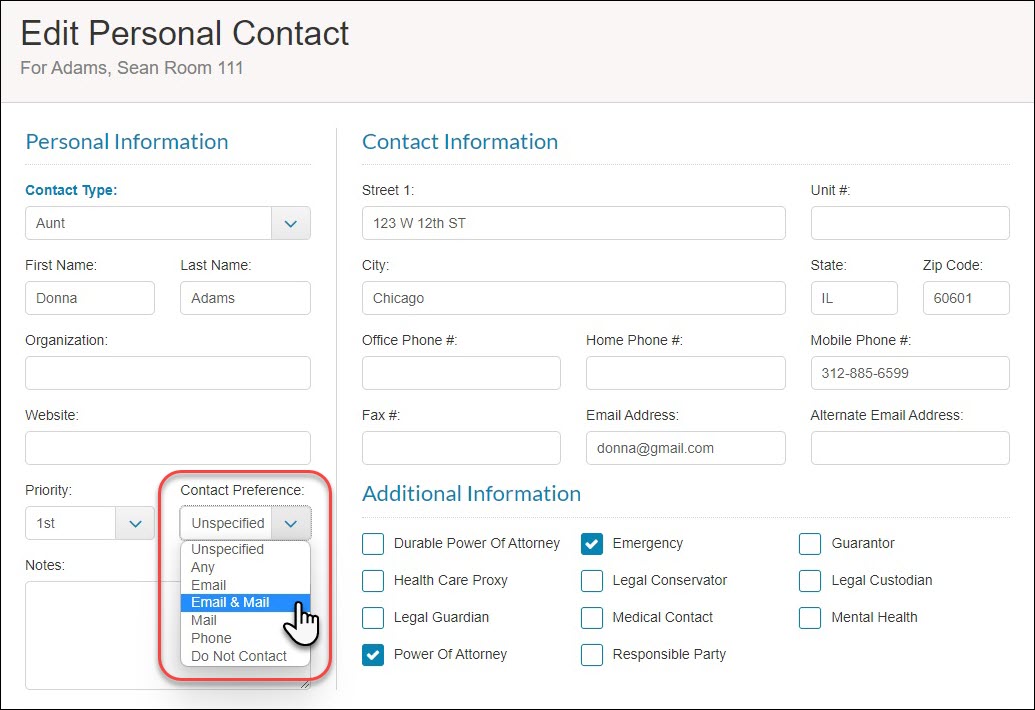Tick the Medical Contact checkbox
The width and height of the screenshot is (1035, 710).
(592, 618)
